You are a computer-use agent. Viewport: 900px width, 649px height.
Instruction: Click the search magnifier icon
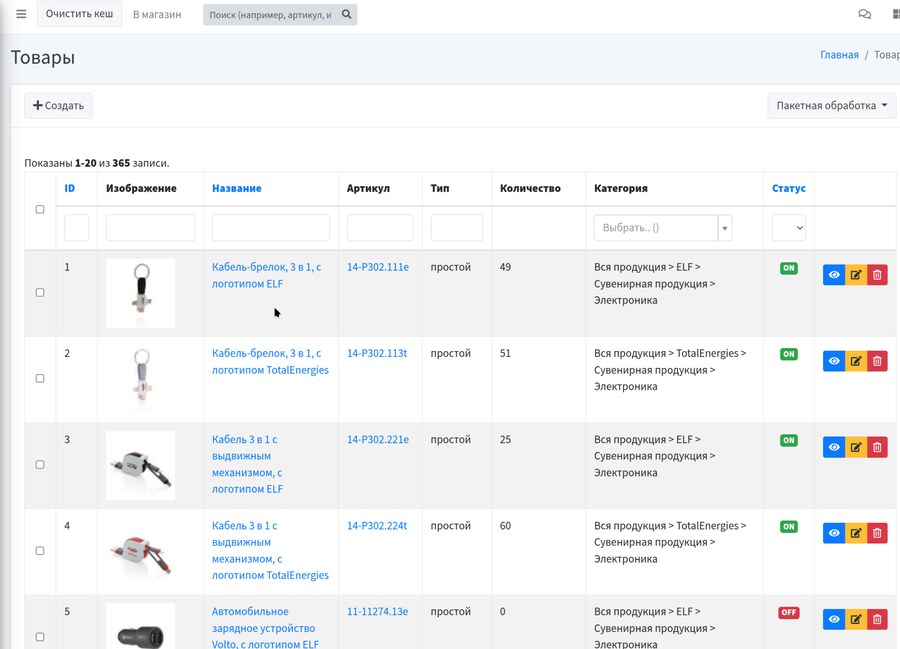[347, 14]
